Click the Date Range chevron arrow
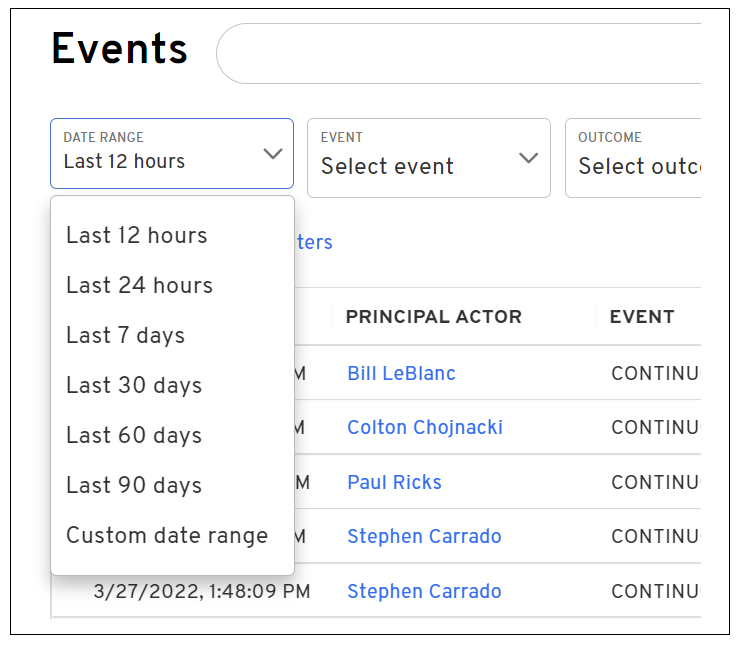This screenshot has height=646, width=743. [x=272, y=154]
